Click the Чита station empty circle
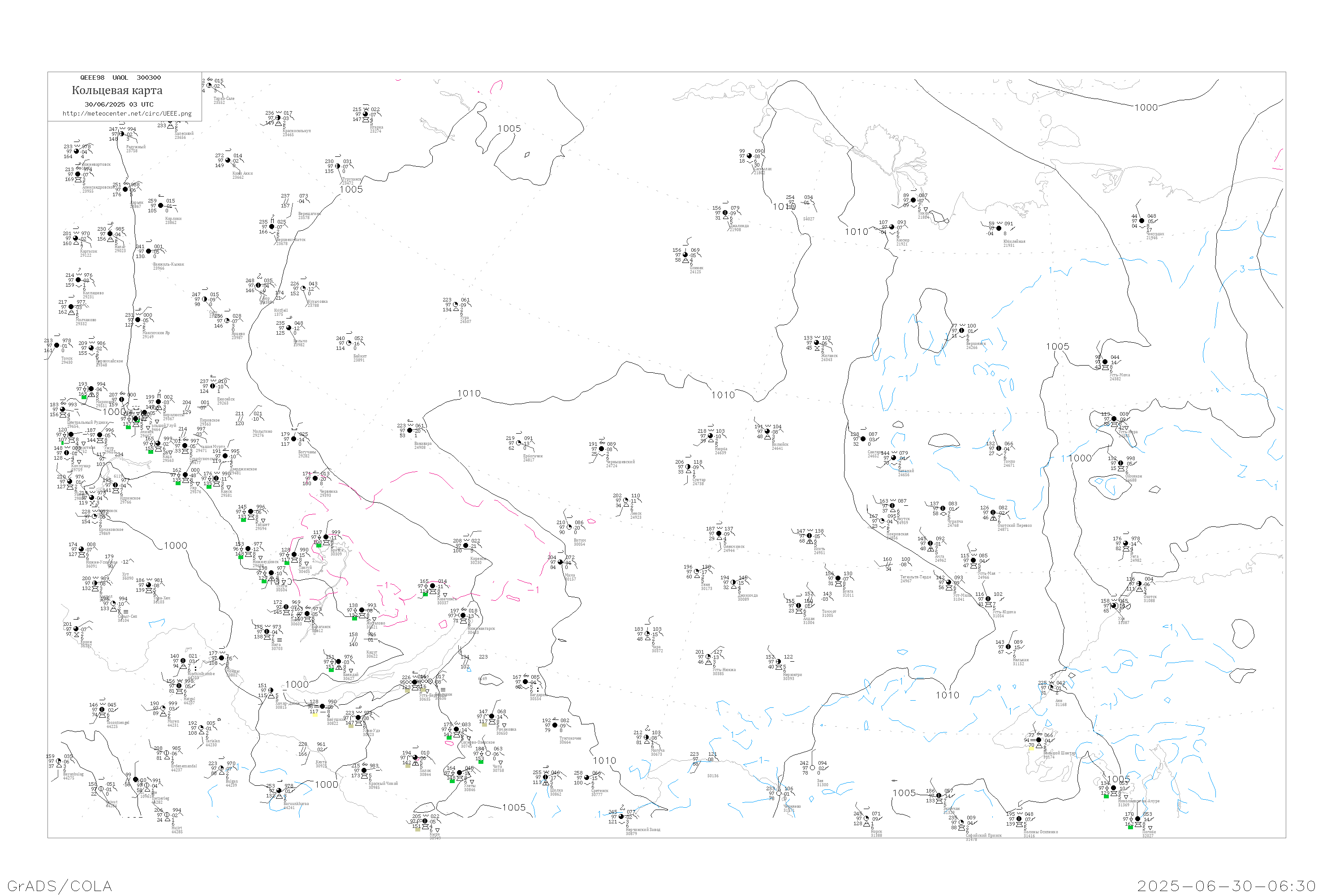Image resolution: width=1344 pixels, height=896 pixels. [488, 754]
